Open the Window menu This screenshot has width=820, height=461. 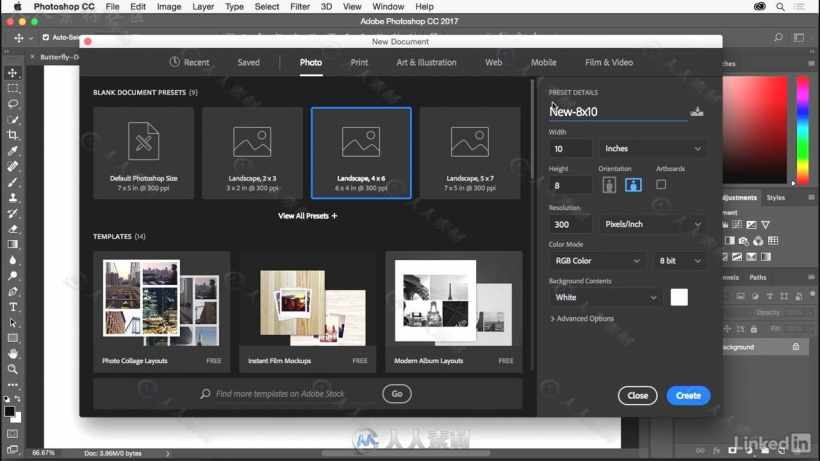coord(388,7)
